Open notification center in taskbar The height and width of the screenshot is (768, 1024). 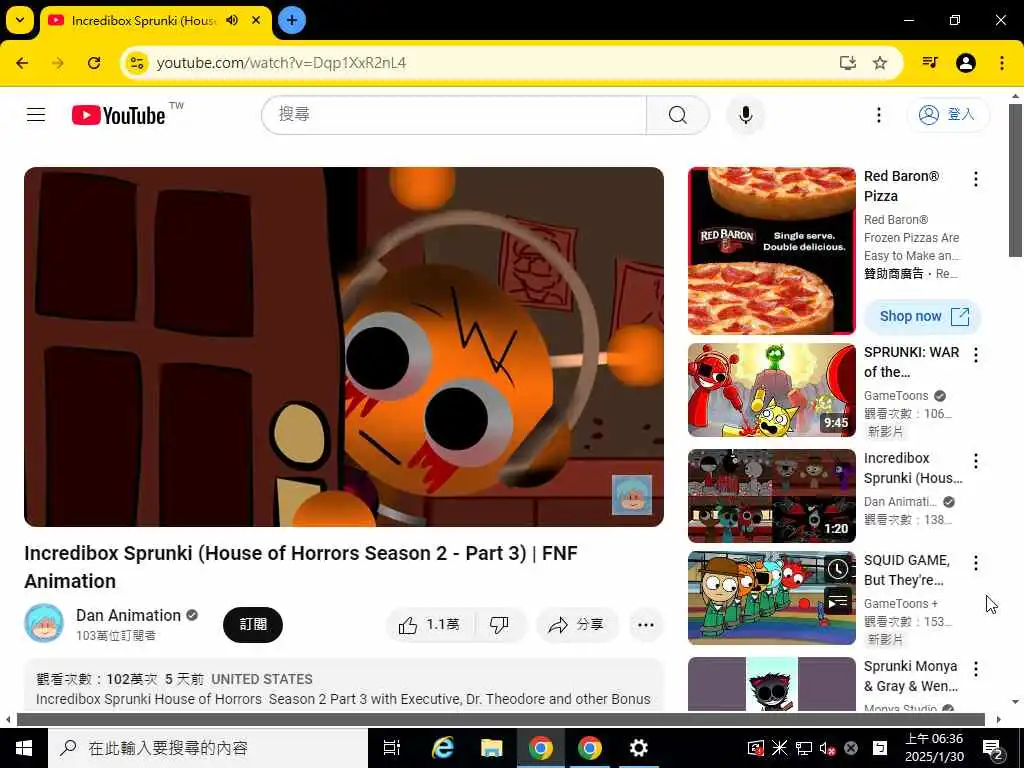point(993,748)
